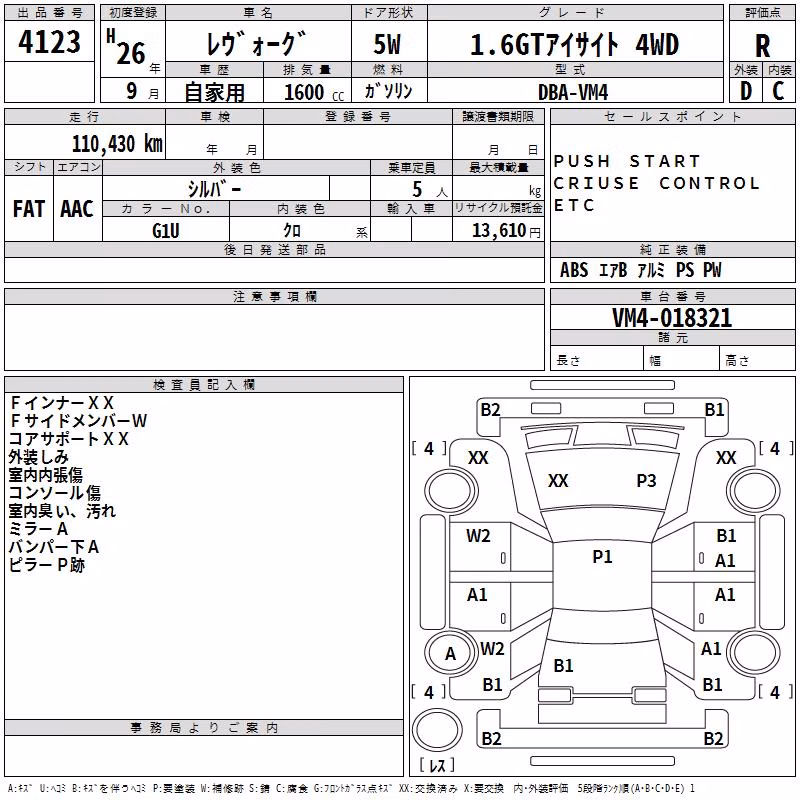Viewport: 800px width, 800px height.
Task: Click the W2 mark on the front door
Action: 478,536
